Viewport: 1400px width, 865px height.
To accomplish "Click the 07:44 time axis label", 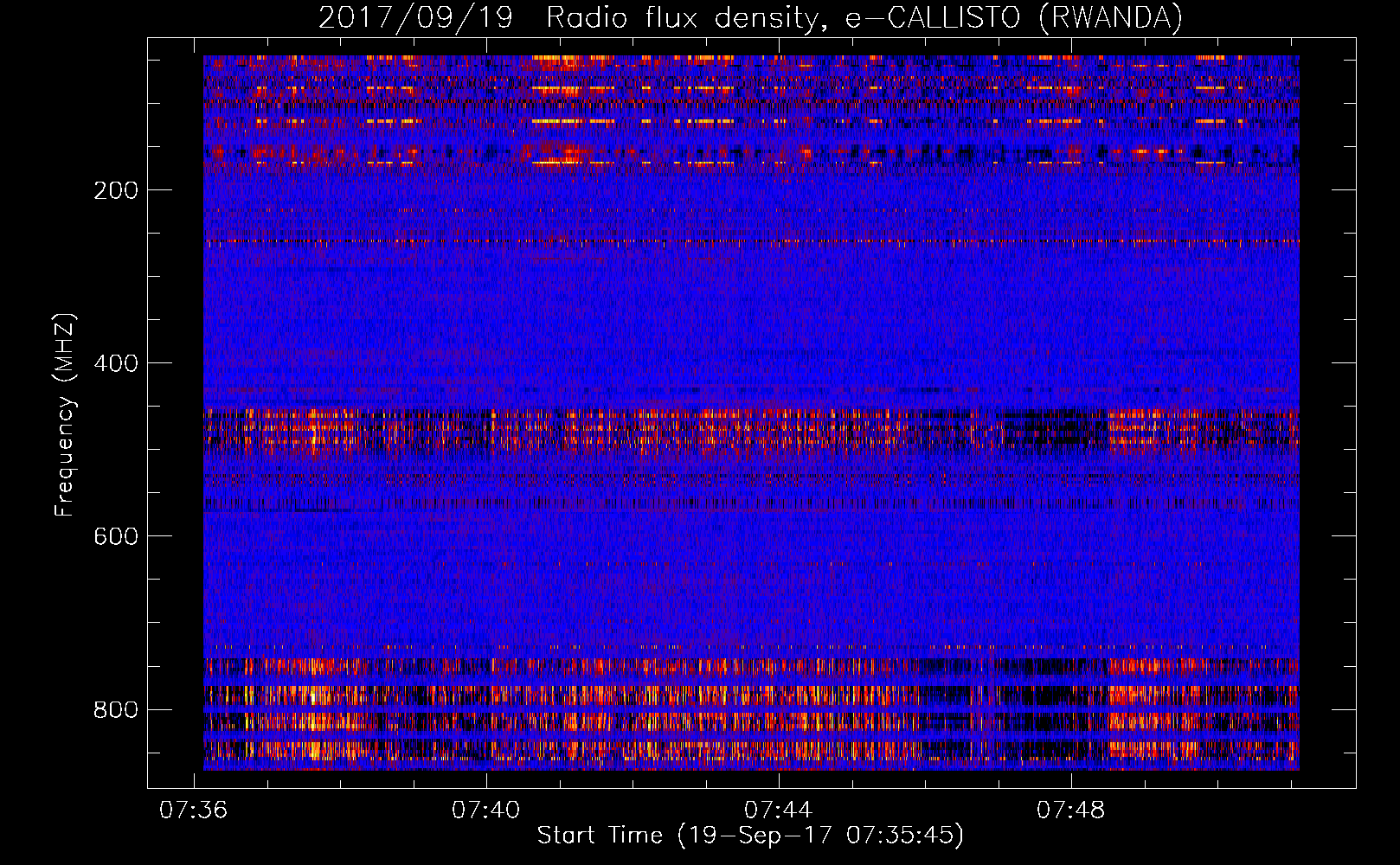I will click(x=779, y=810).
